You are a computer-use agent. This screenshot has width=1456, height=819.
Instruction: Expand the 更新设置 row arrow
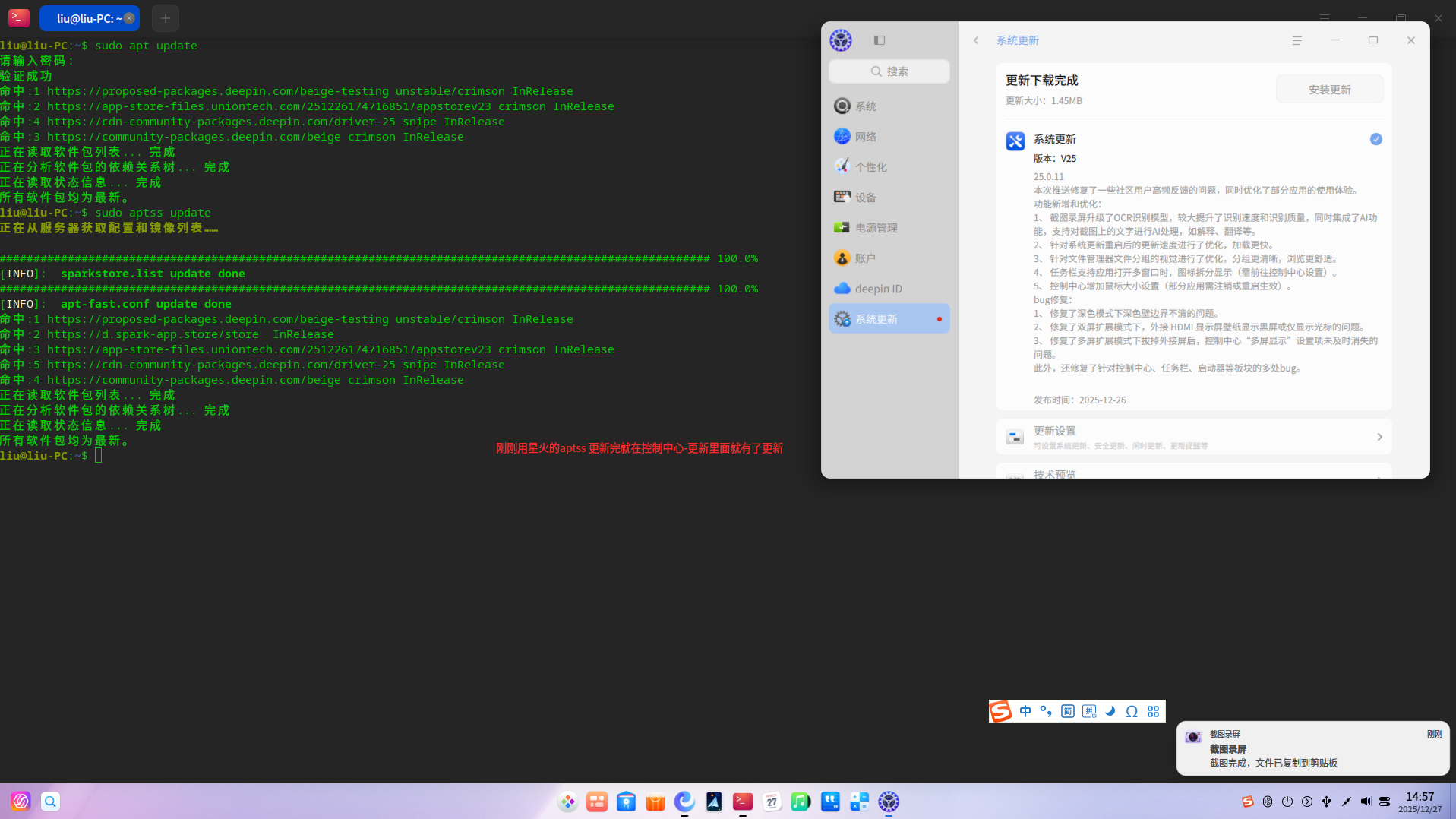point(1379,437)
